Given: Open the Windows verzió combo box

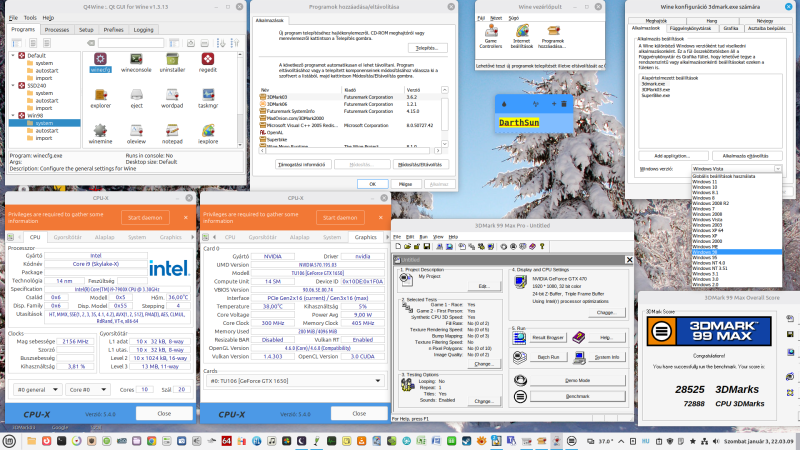Looking at the screenshot, I should (736, 169).
